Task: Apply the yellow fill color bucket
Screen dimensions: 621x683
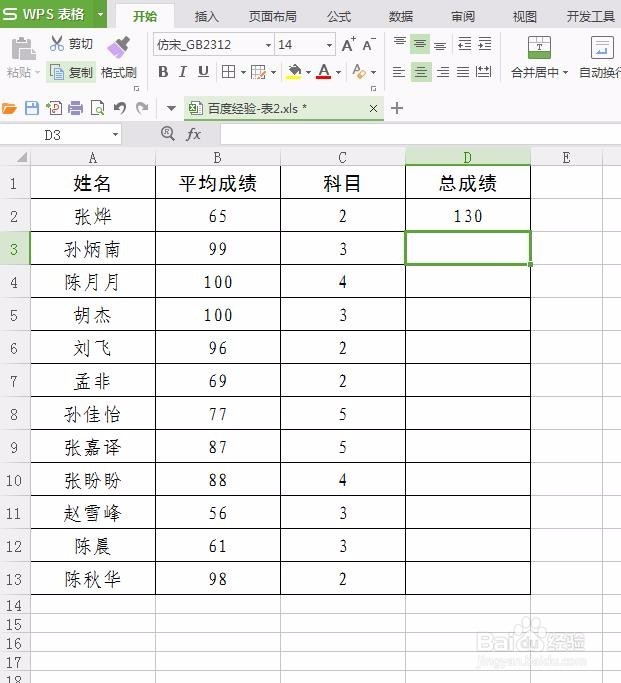Action: 294,72
